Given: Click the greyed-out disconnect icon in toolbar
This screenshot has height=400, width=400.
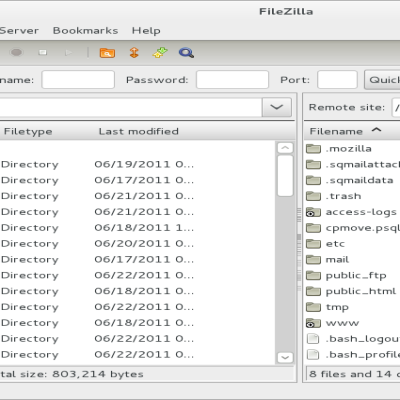Looking at the screenshot, I should click(43, 52).
